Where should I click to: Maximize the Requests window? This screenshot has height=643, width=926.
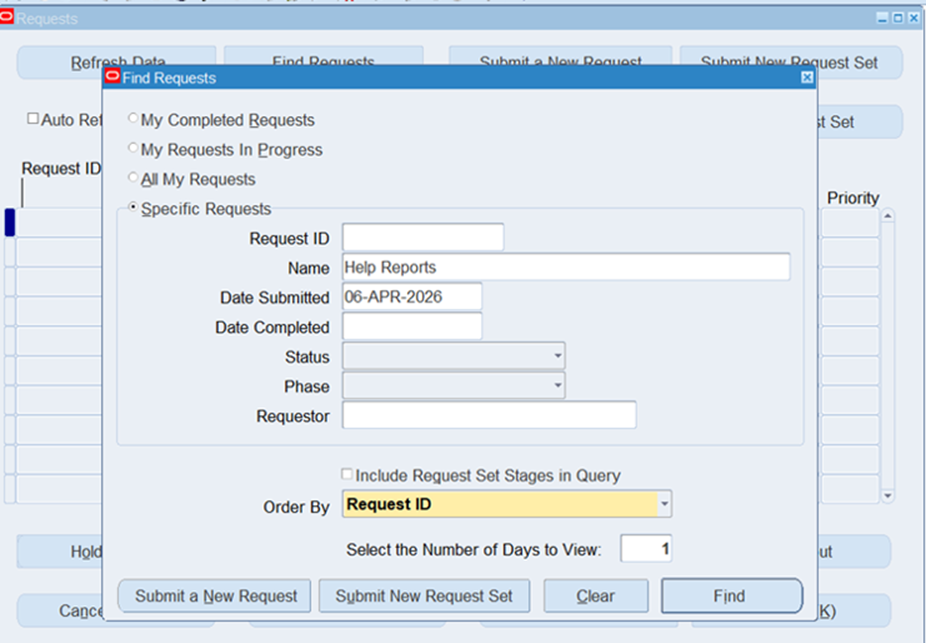(x=897, y=19)
